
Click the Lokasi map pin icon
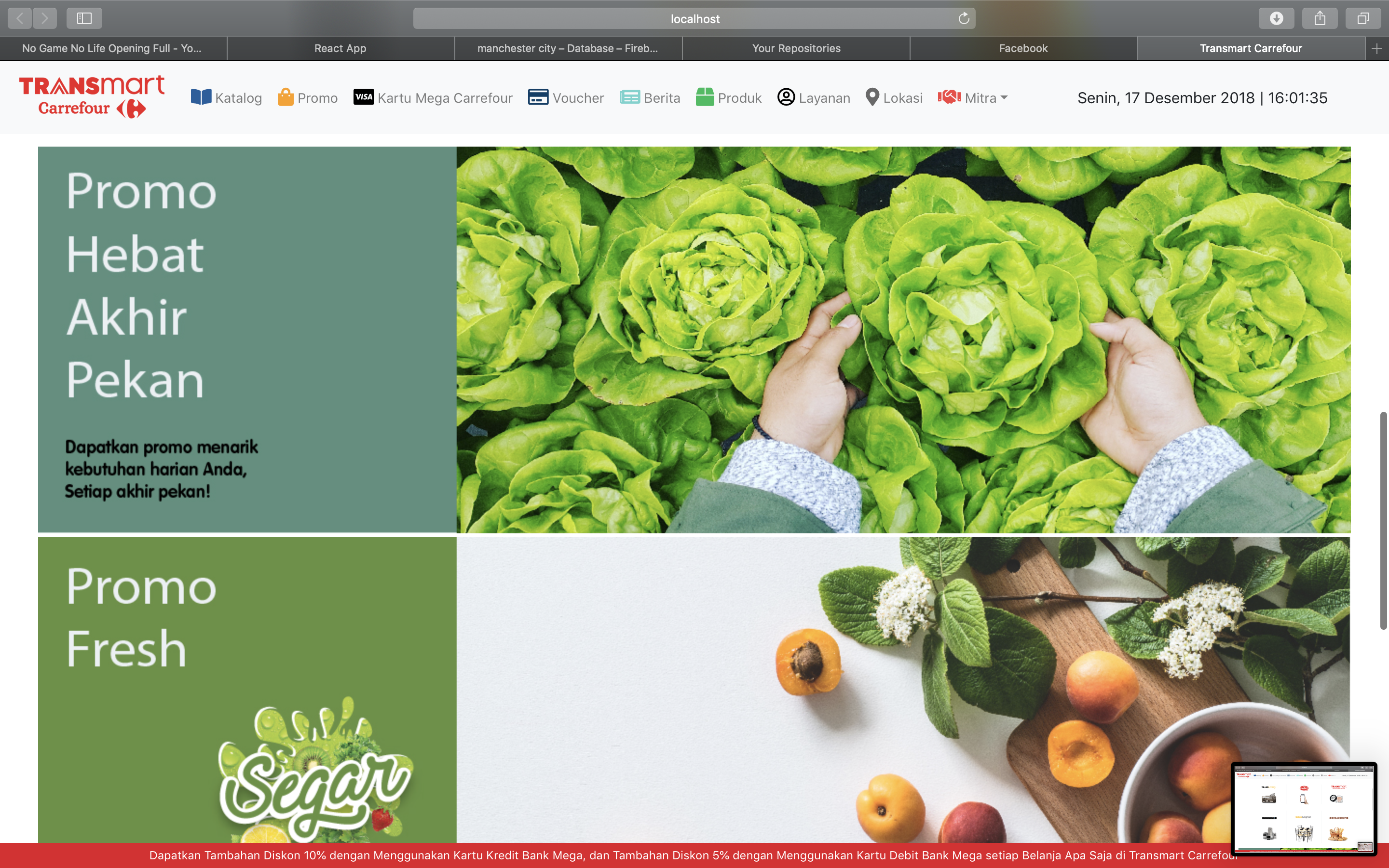pos(872,97)
